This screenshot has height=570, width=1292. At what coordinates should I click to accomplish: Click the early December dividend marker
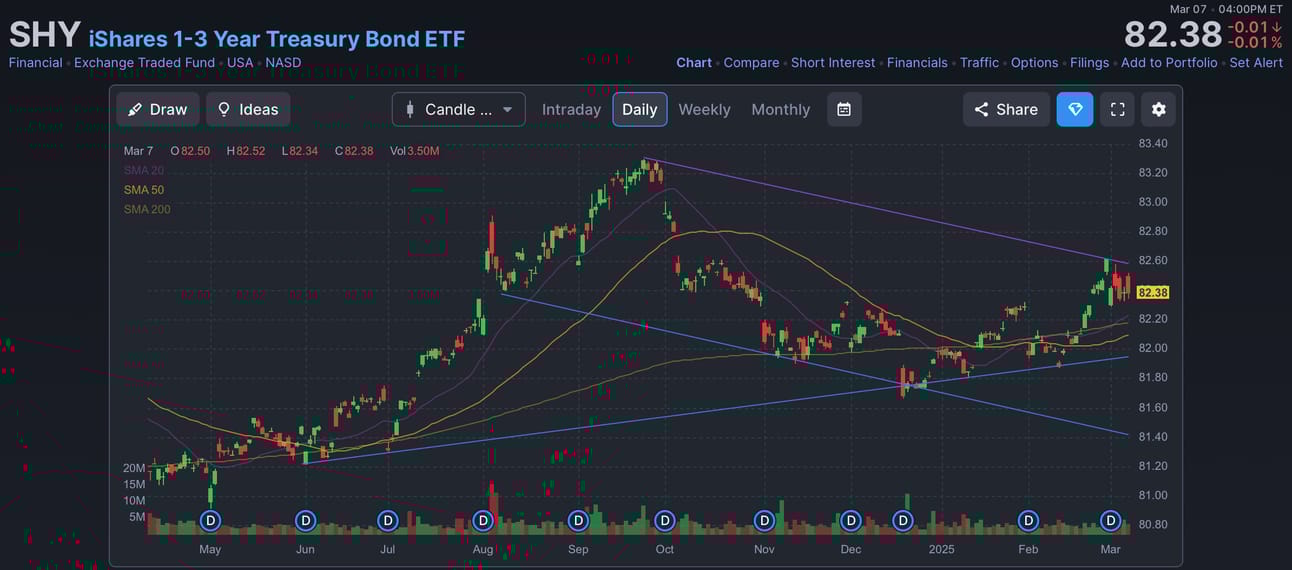coord(851,521)
